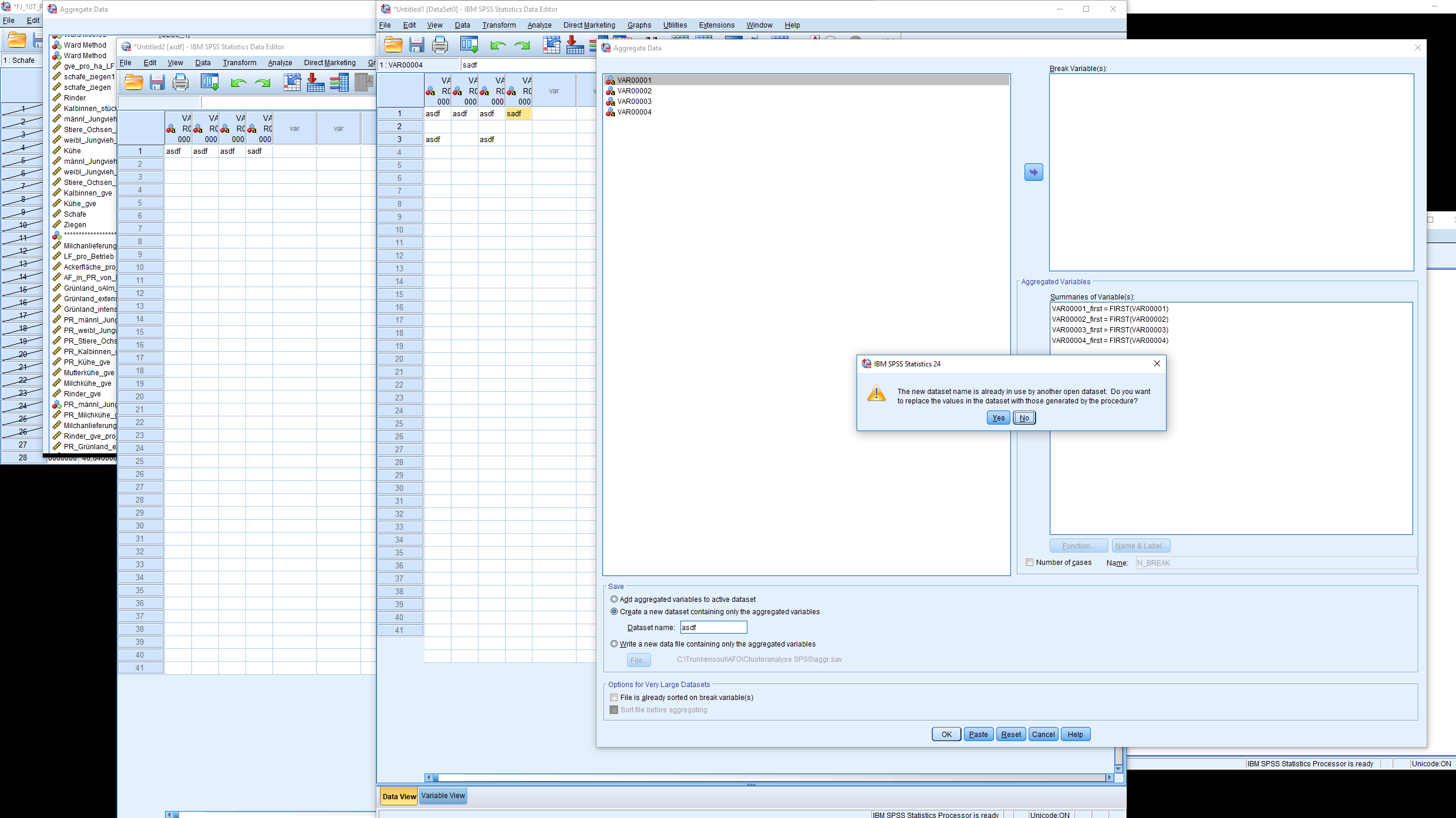The width and height of the screenshot is (1456, 818).
Task: Close the IBM SPSS Statistics 24 warning
Action: pyautogui.click(x=1157, y=363)
